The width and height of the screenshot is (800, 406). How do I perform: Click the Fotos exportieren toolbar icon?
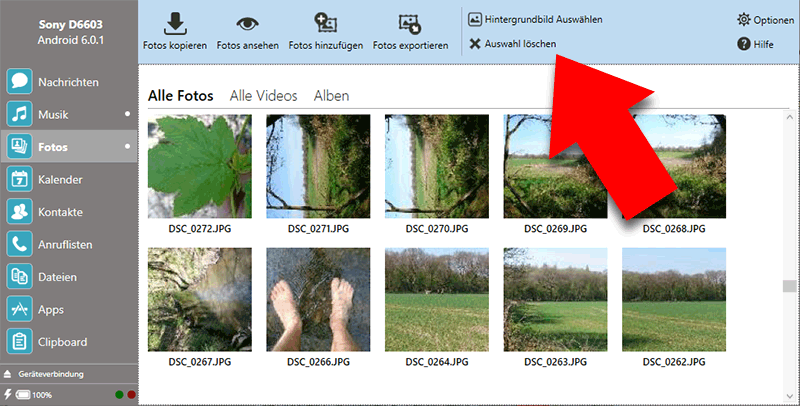pos(410,24)
